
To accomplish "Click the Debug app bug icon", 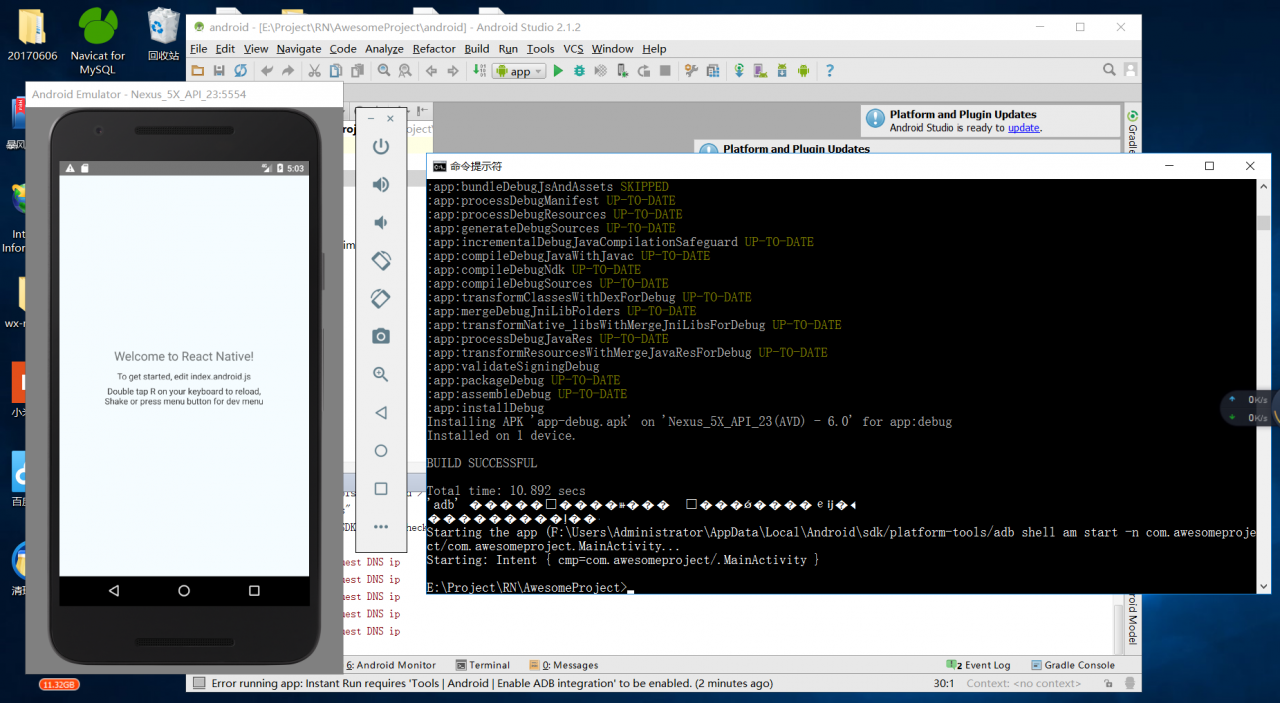I will [x=579, y=71].
